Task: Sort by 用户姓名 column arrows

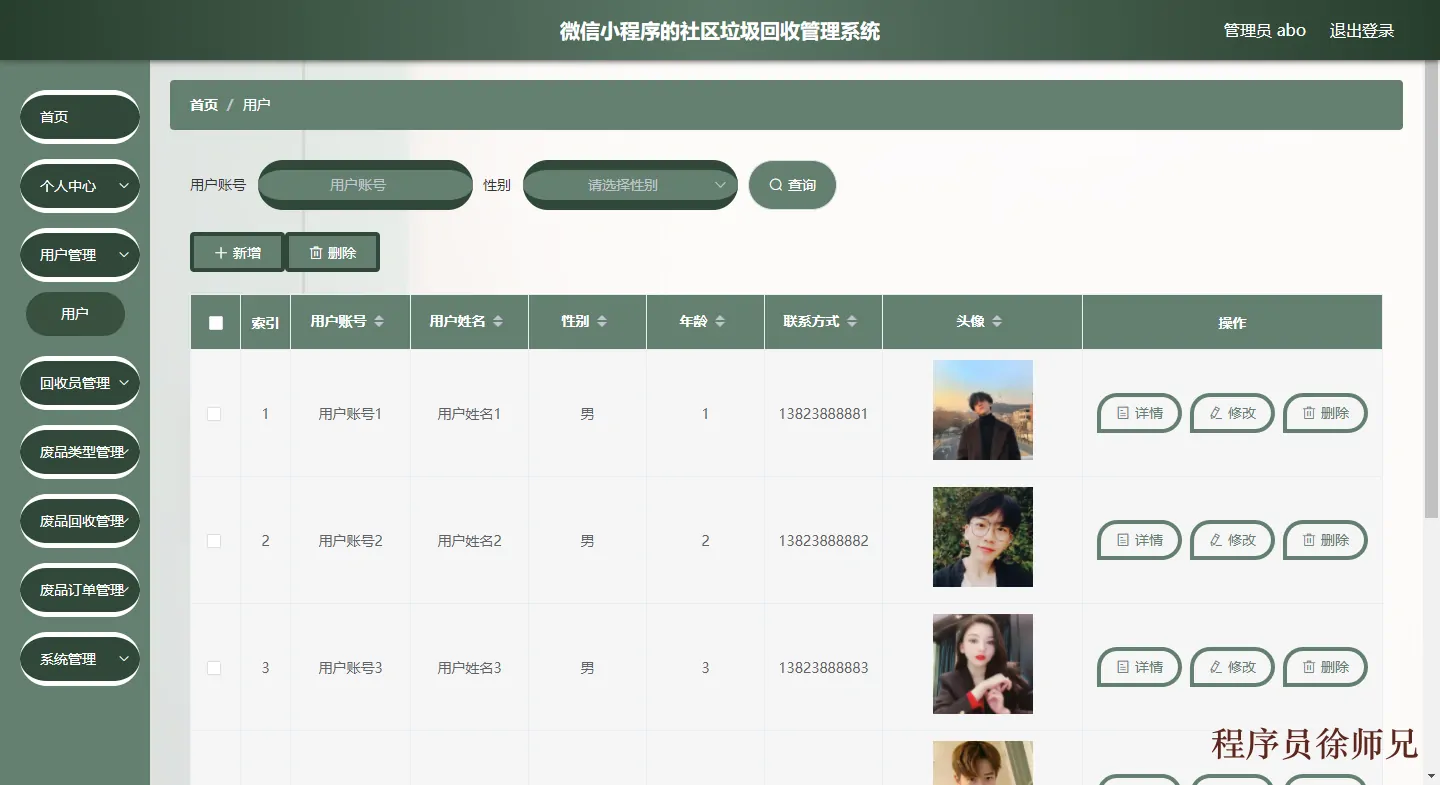Action: tap(498, 322)
